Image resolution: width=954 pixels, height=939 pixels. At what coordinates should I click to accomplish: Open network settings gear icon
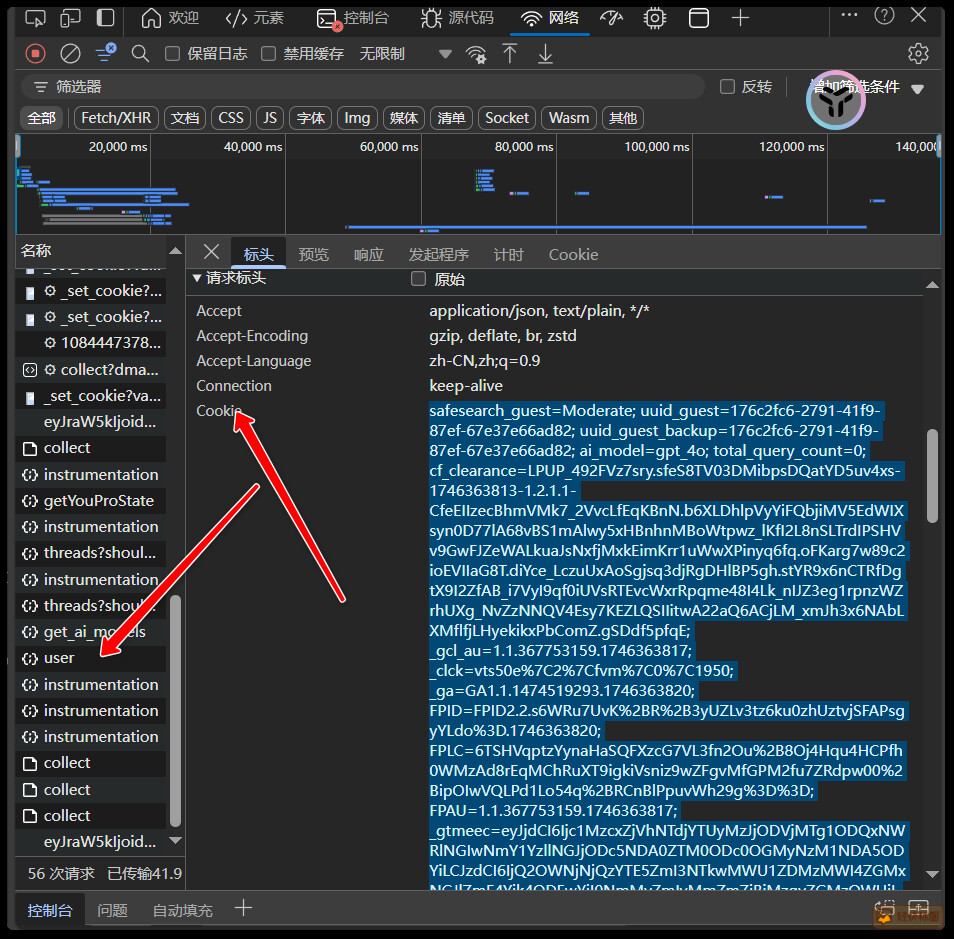[x=917, y=53]
